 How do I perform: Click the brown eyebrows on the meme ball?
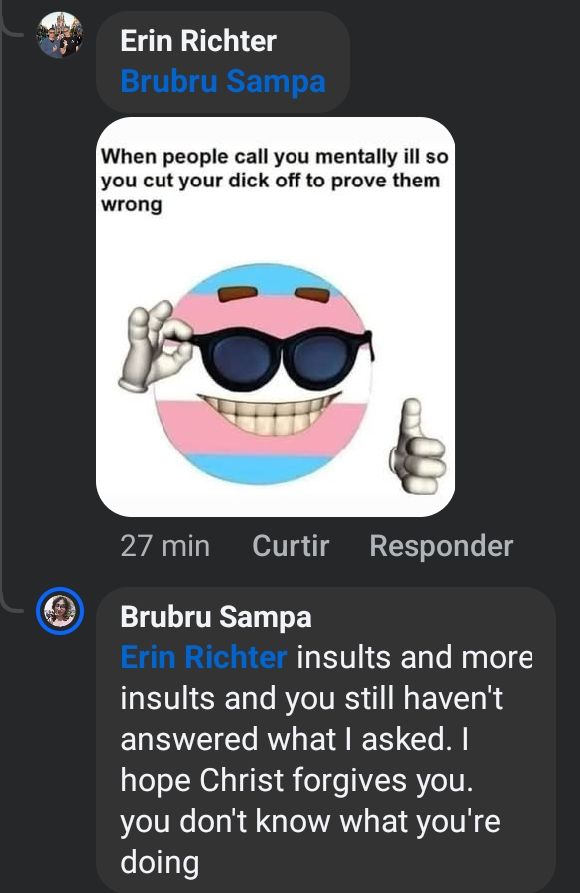(x=274, y=294)
